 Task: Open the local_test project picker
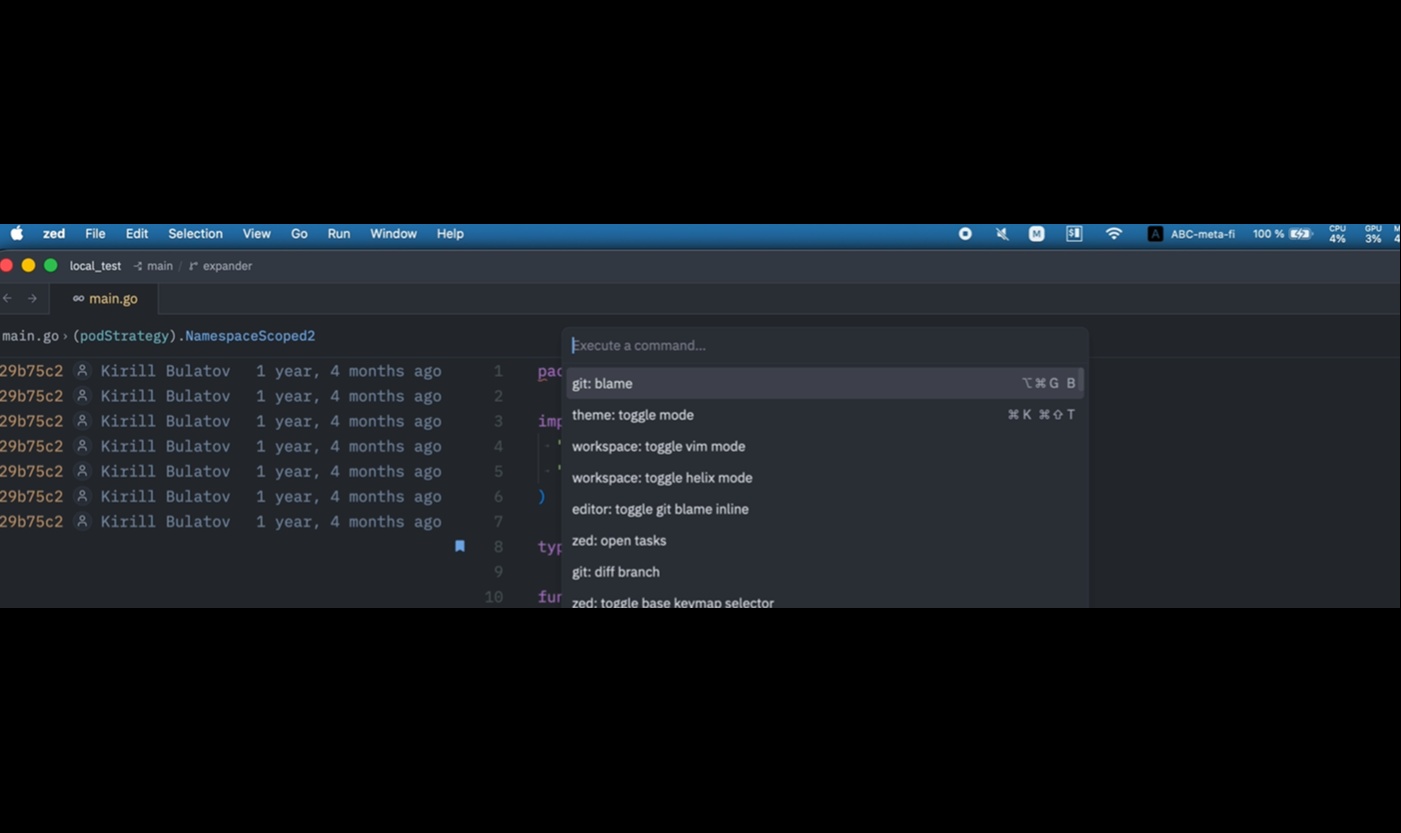pyautogui.click(x=95, y=266)
